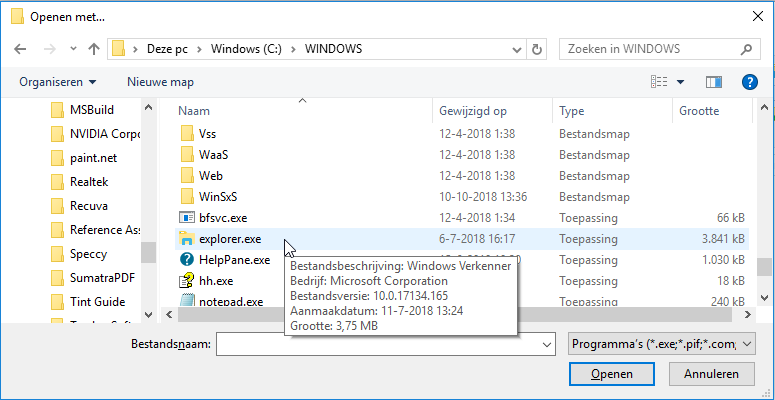This screenshot has height=400, width=775.
Task: Select the WinSxS folder icon
Action: 187,197
